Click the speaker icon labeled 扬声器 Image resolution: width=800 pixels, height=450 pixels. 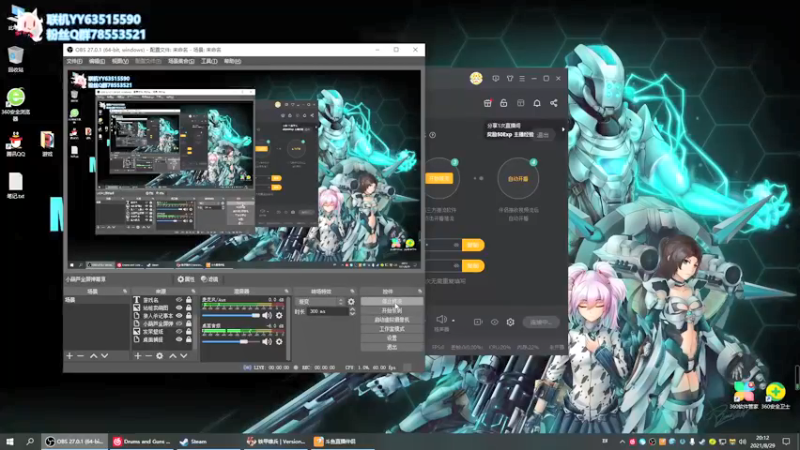[x=441, y=319]
